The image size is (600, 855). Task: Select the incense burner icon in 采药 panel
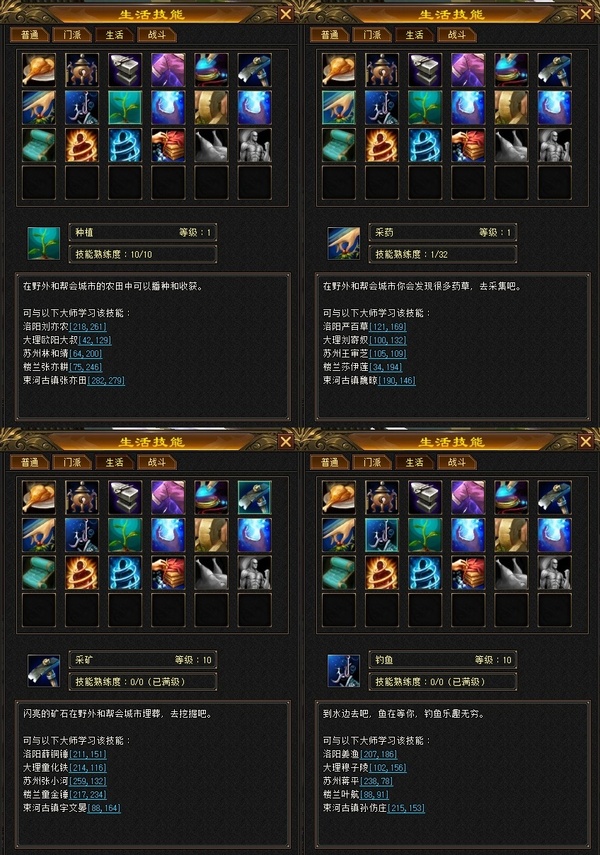382,70
